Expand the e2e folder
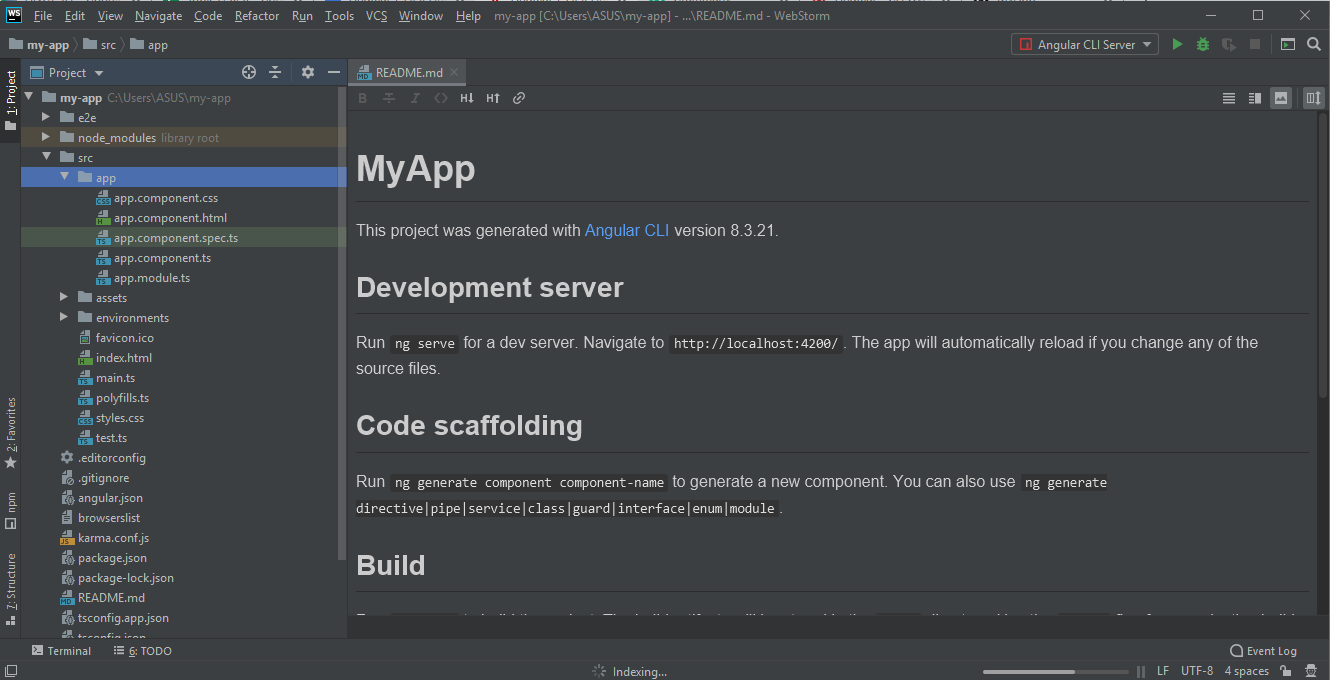The width and height of the screenshot is (1330, 680). [x=46, y=118]
